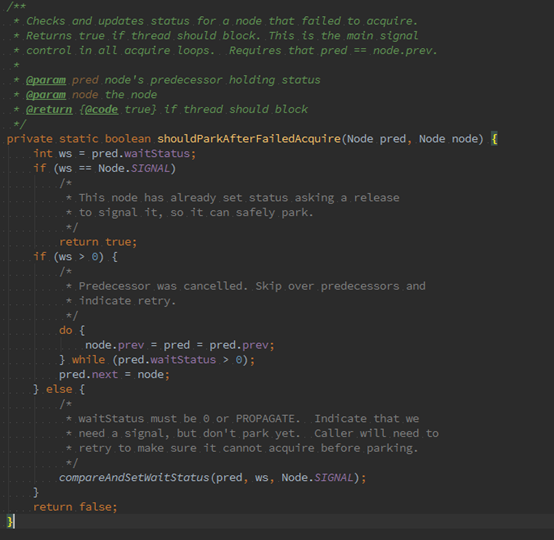Screen dimensions: 554x540
Task: Click the 'return true;' statement
Action: click(98, 242)
